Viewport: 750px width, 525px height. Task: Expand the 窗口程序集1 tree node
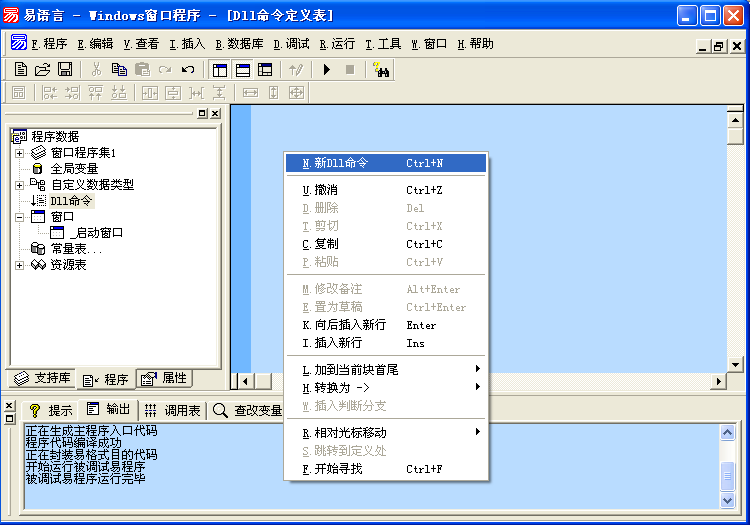19,153
